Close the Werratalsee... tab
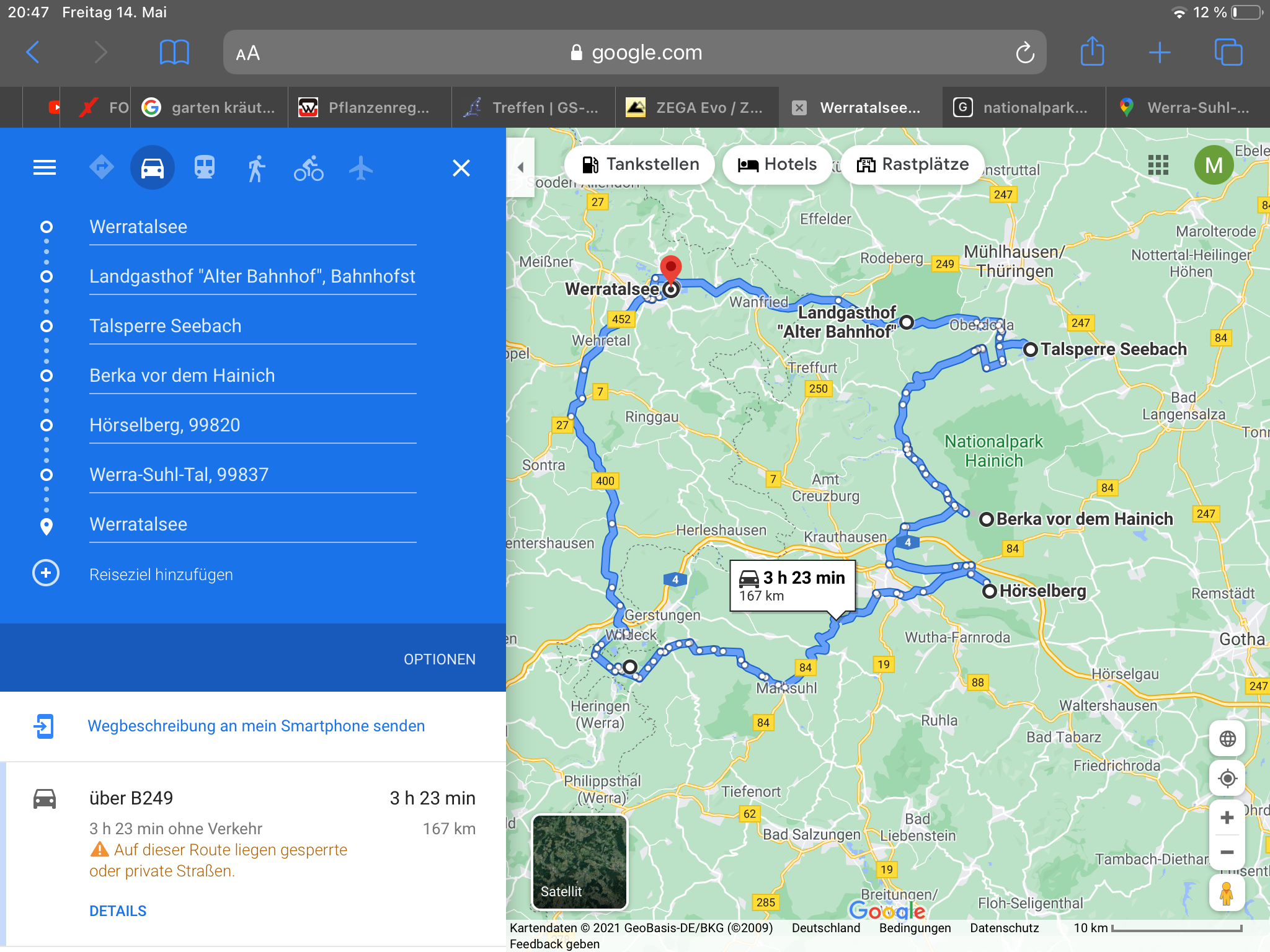 [x=799, y=108]
